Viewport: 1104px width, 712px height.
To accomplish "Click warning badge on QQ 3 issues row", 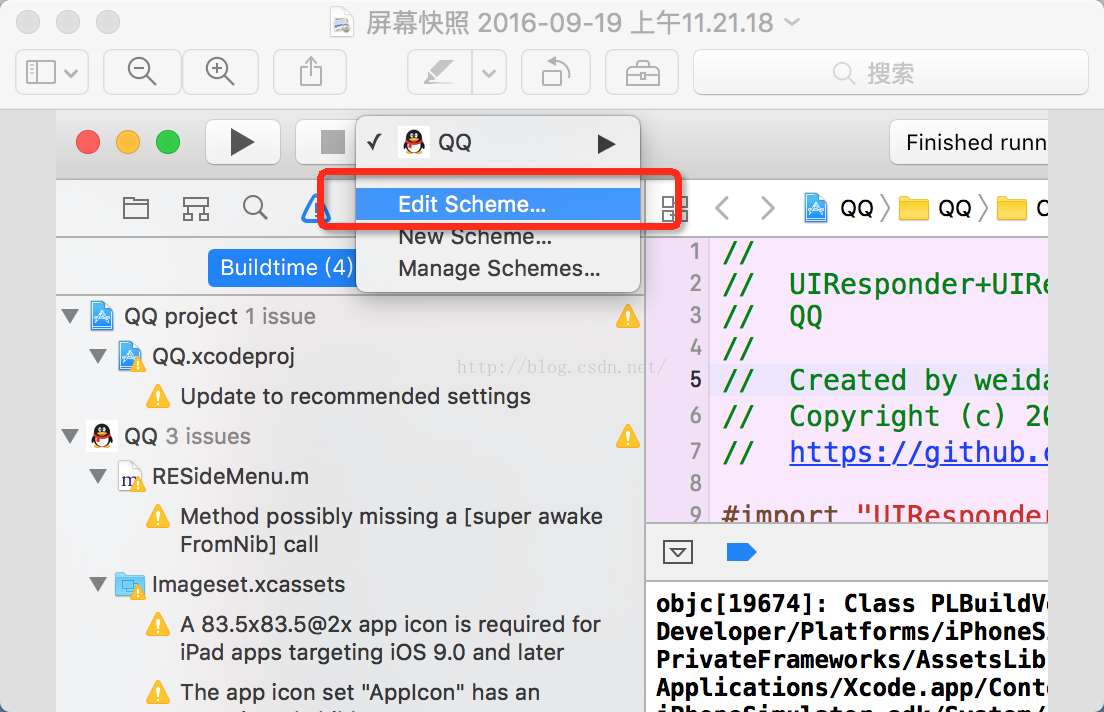I will (x=627, y=437).
